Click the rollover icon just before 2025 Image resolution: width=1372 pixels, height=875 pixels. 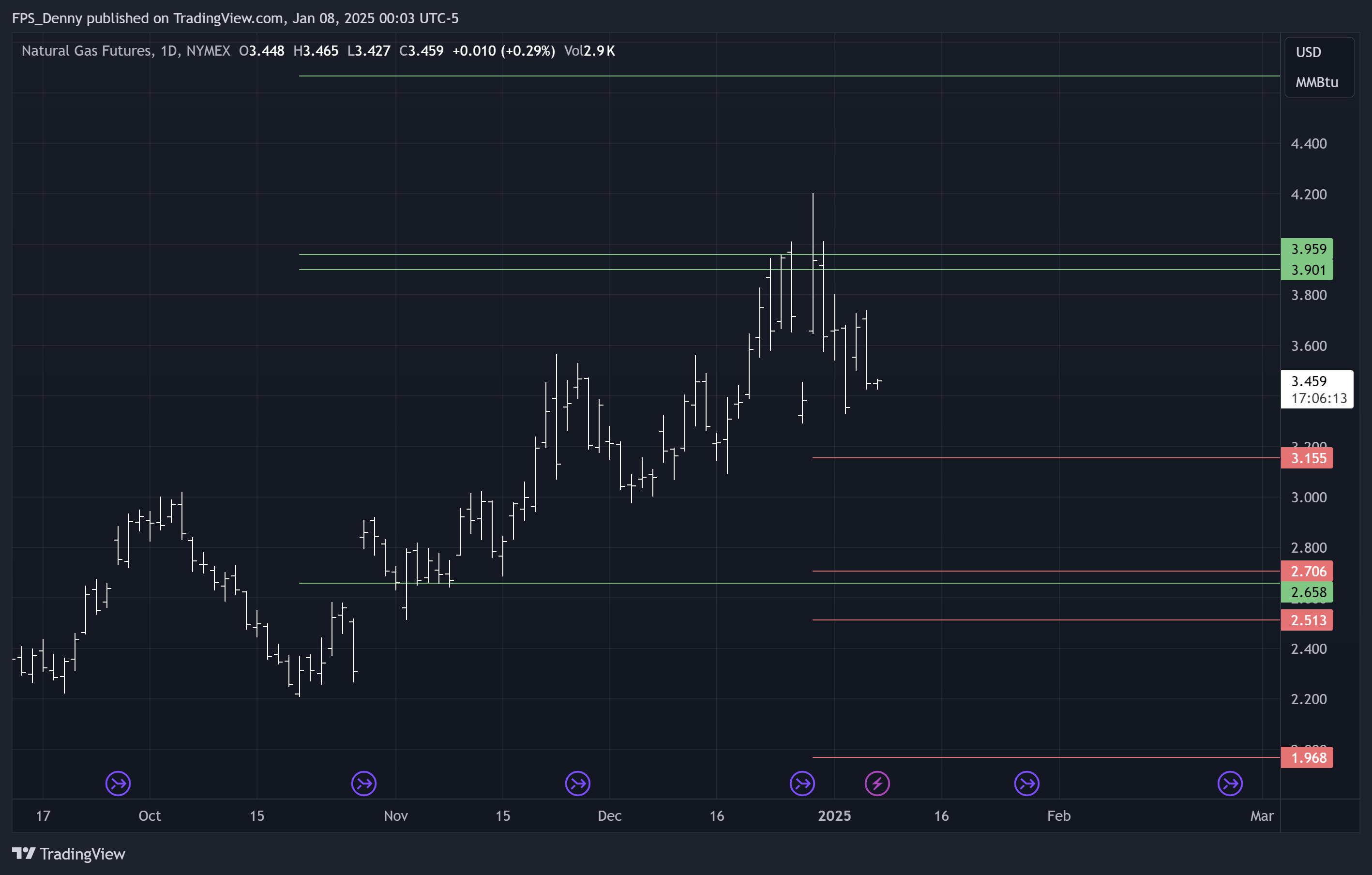click(802, 784)
